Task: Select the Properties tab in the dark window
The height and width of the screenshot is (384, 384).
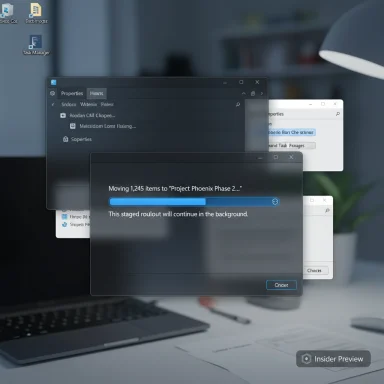Action: coord(72,93)
